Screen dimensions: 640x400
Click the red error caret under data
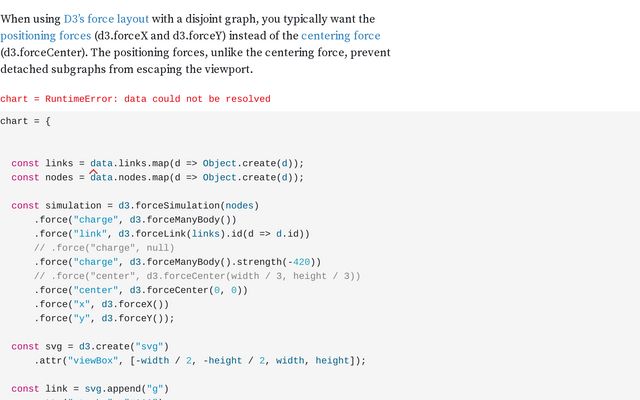pos(94,173)
